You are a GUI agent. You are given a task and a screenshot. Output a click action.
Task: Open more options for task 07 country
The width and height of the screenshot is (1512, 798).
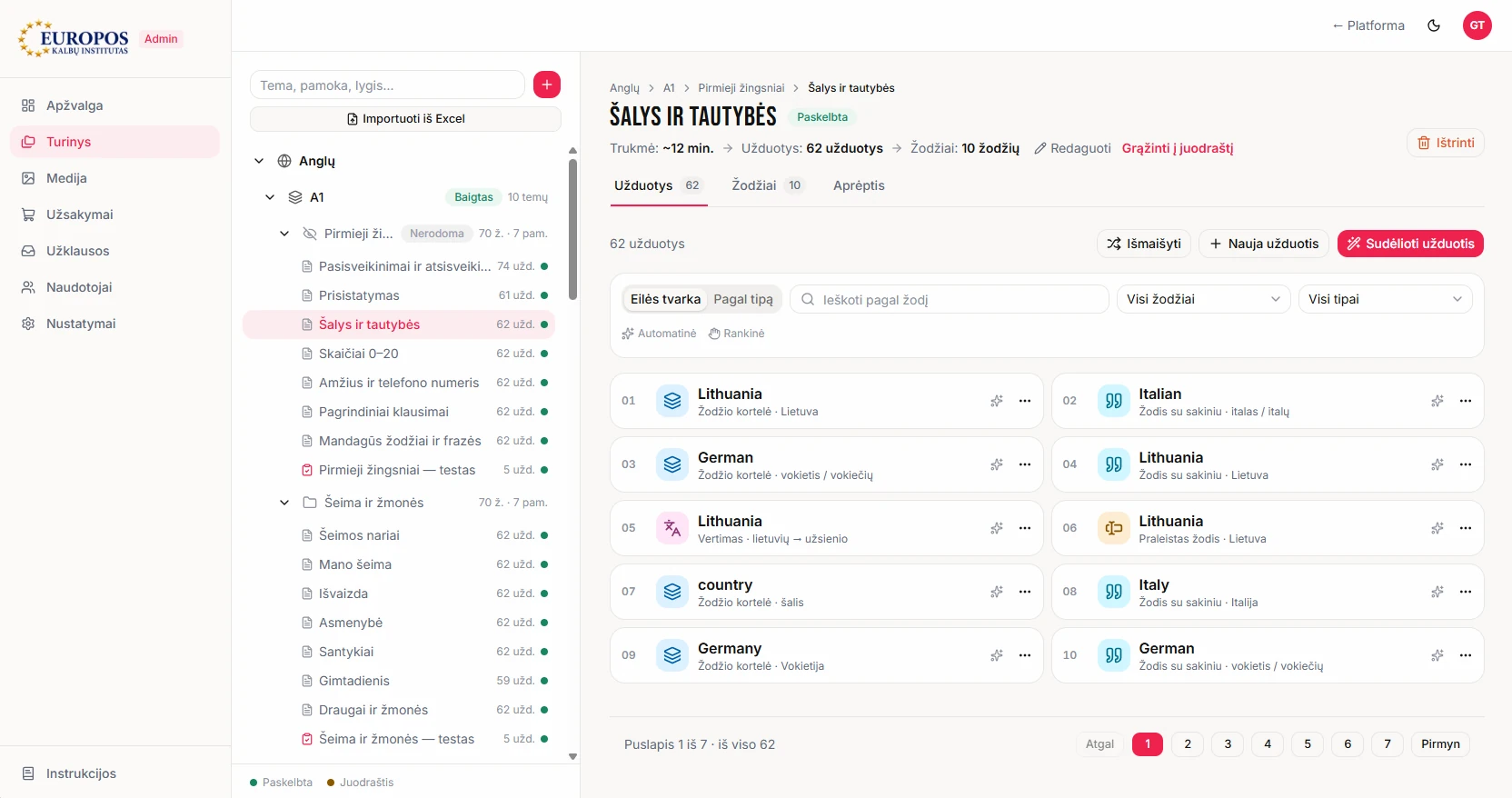point(1025,592)
